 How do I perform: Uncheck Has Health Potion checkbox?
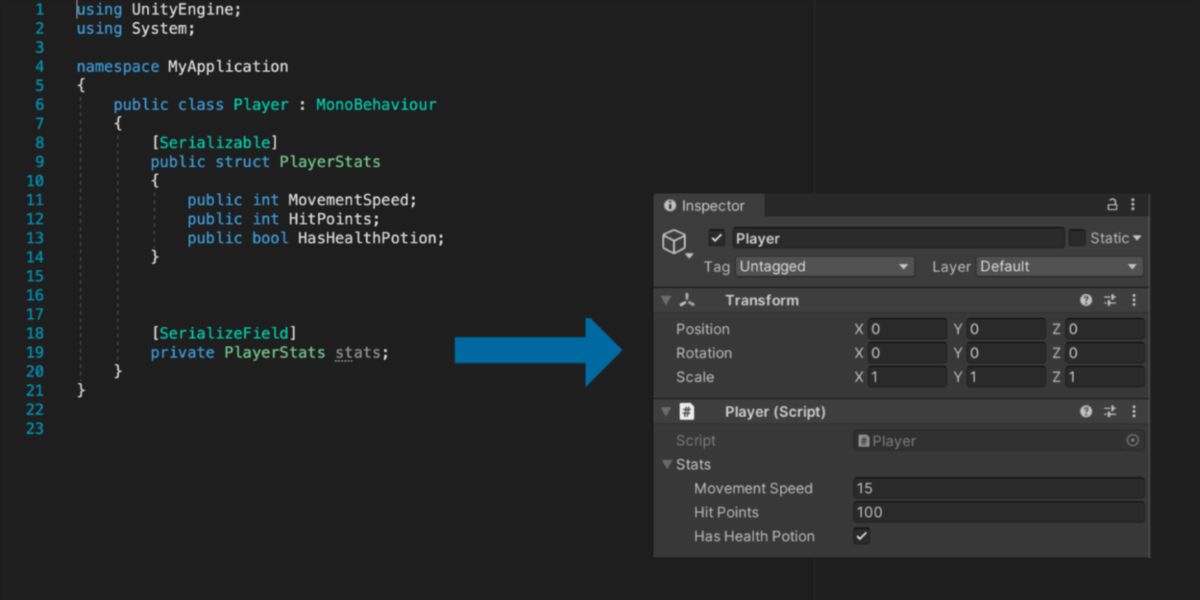point(862,536)
